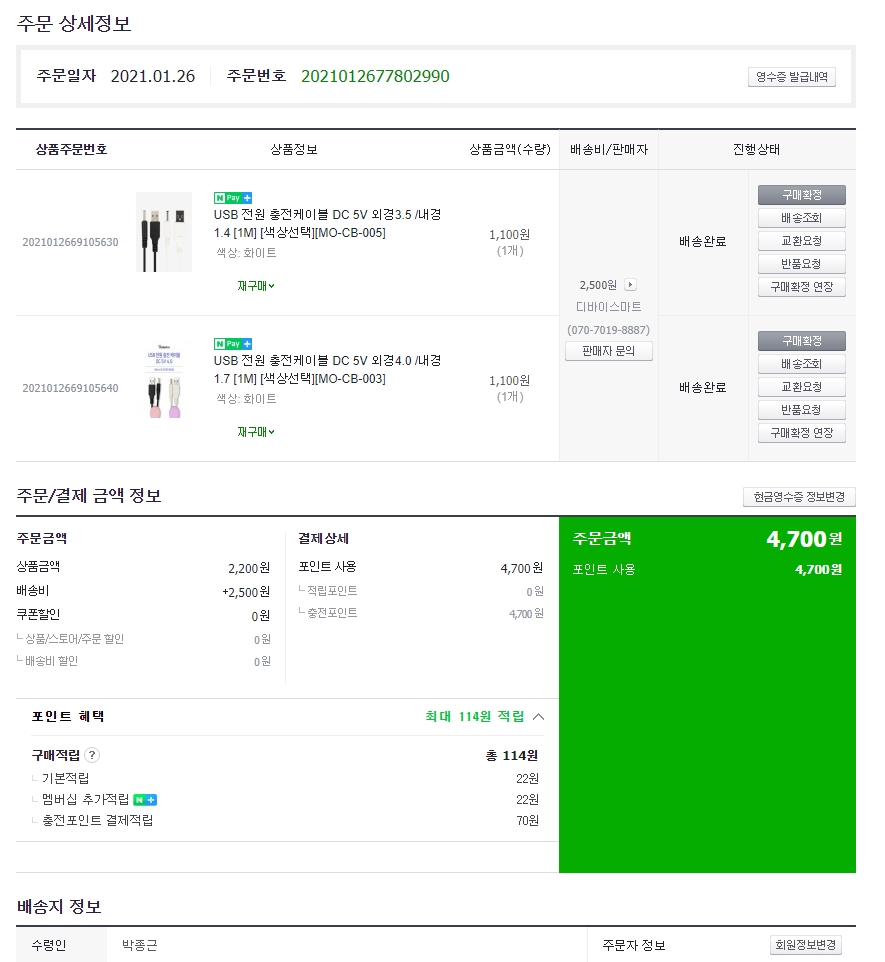Click 배송조회 for the first item
This screenshot has height=962, width=885.
[801, 218]
